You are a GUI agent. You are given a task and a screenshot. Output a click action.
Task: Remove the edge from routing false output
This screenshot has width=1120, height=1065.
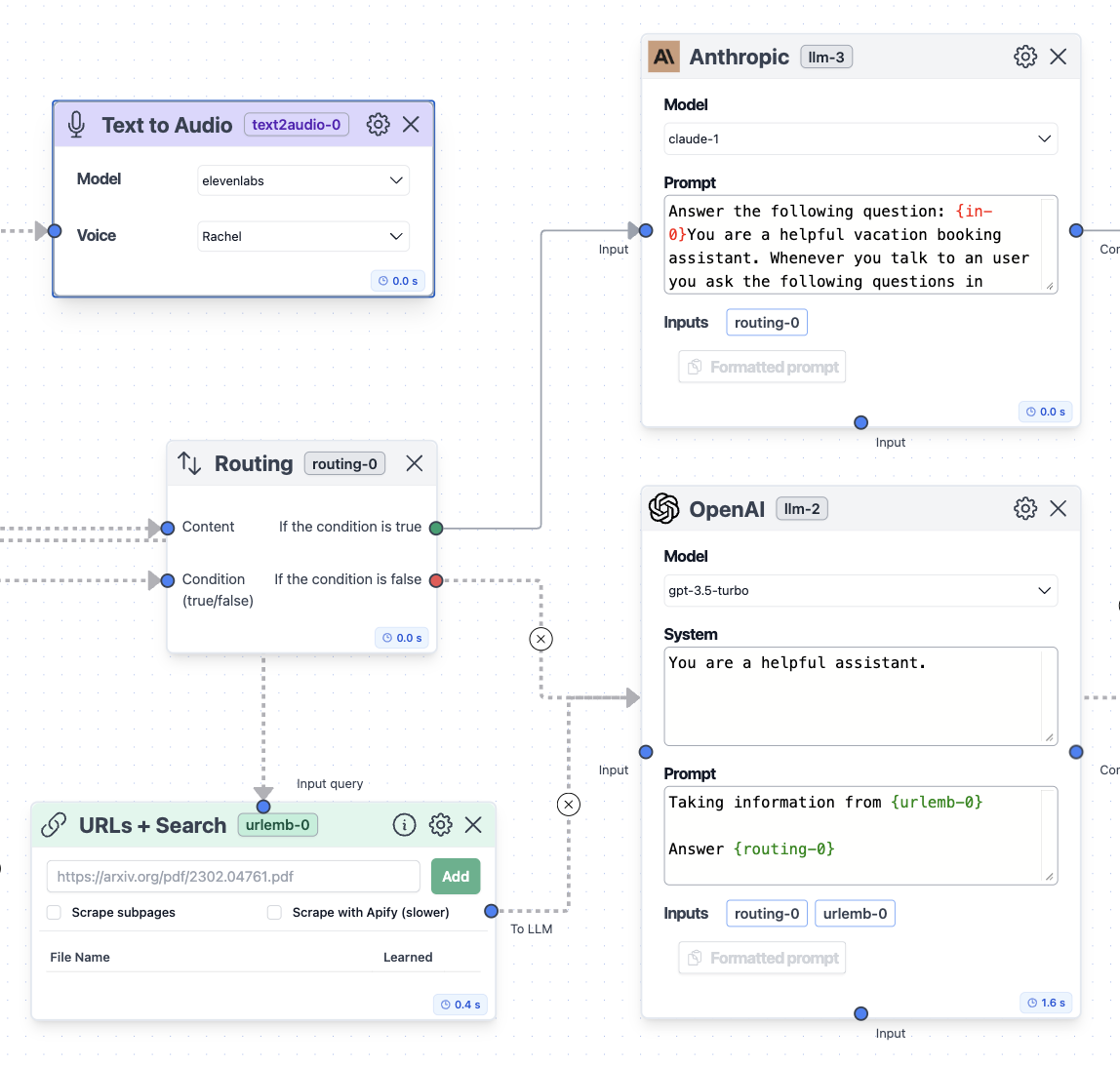coord(540,639)
